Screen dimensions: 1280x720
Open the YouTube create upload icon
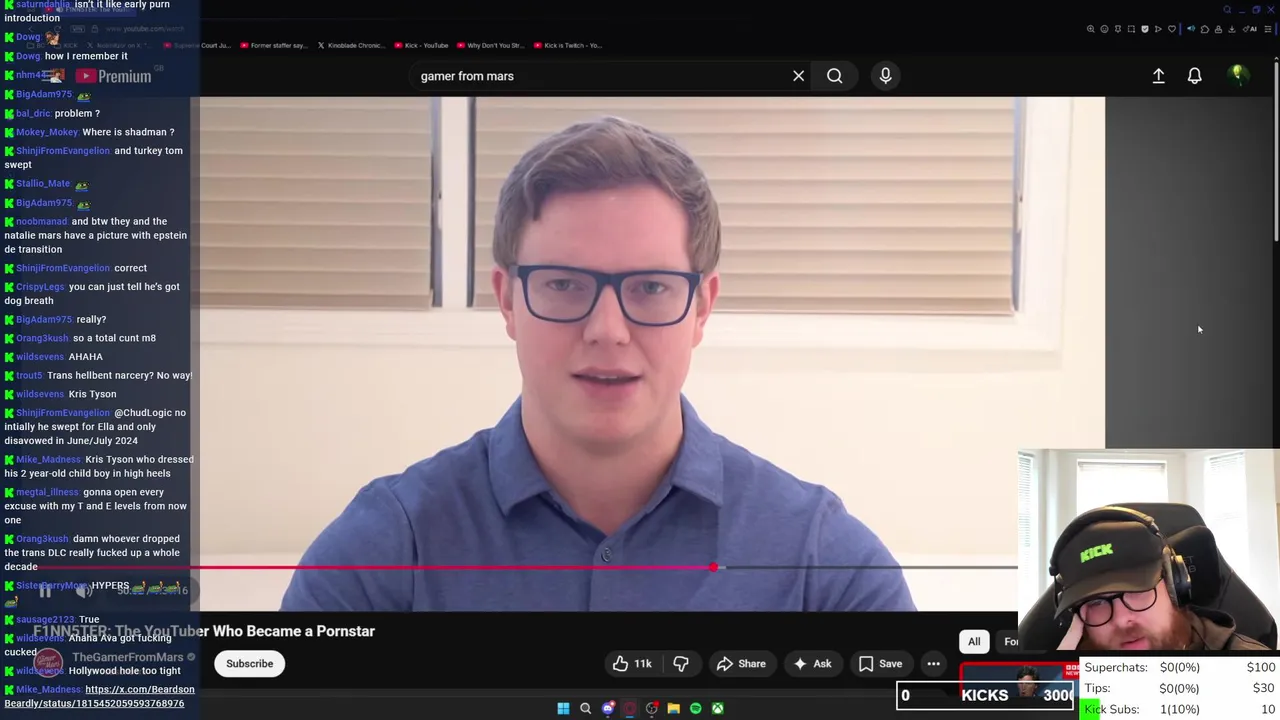click(x=1158, y=76)
